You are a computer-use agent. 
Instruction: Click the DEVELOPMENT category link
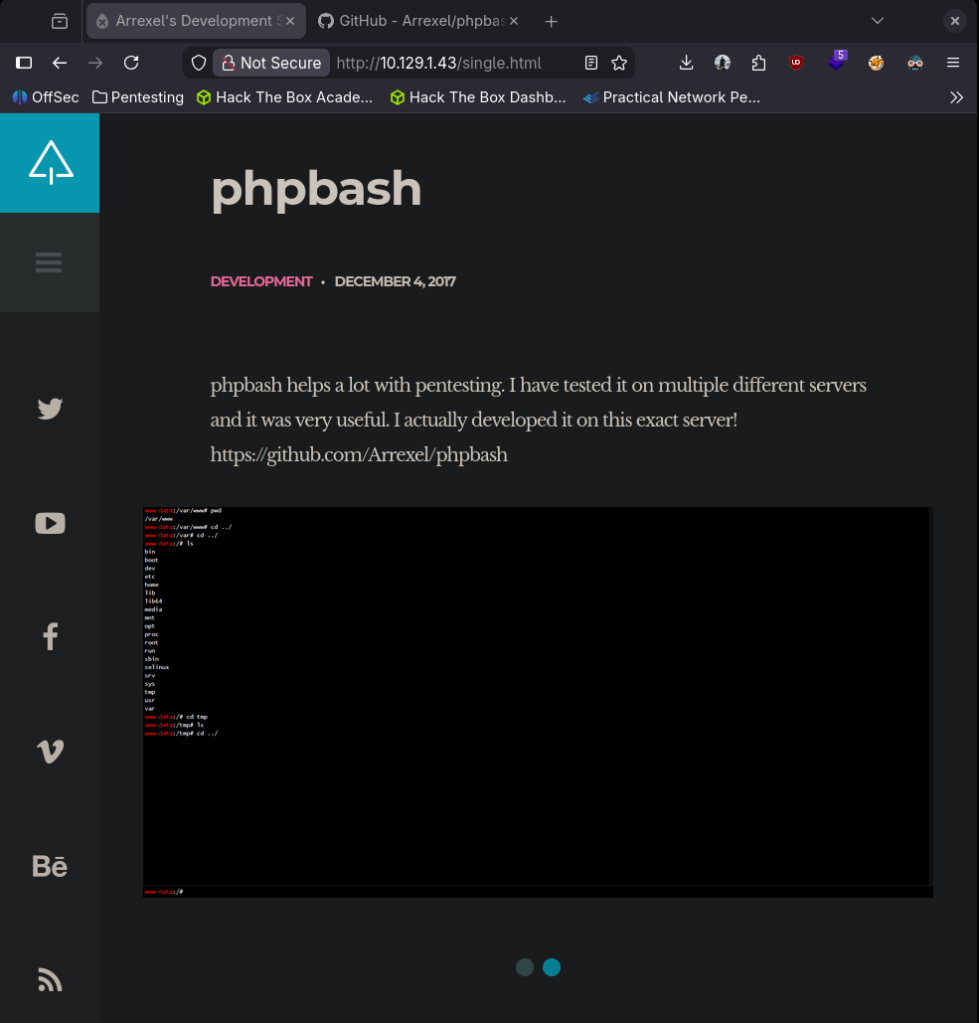pos(261,282)
